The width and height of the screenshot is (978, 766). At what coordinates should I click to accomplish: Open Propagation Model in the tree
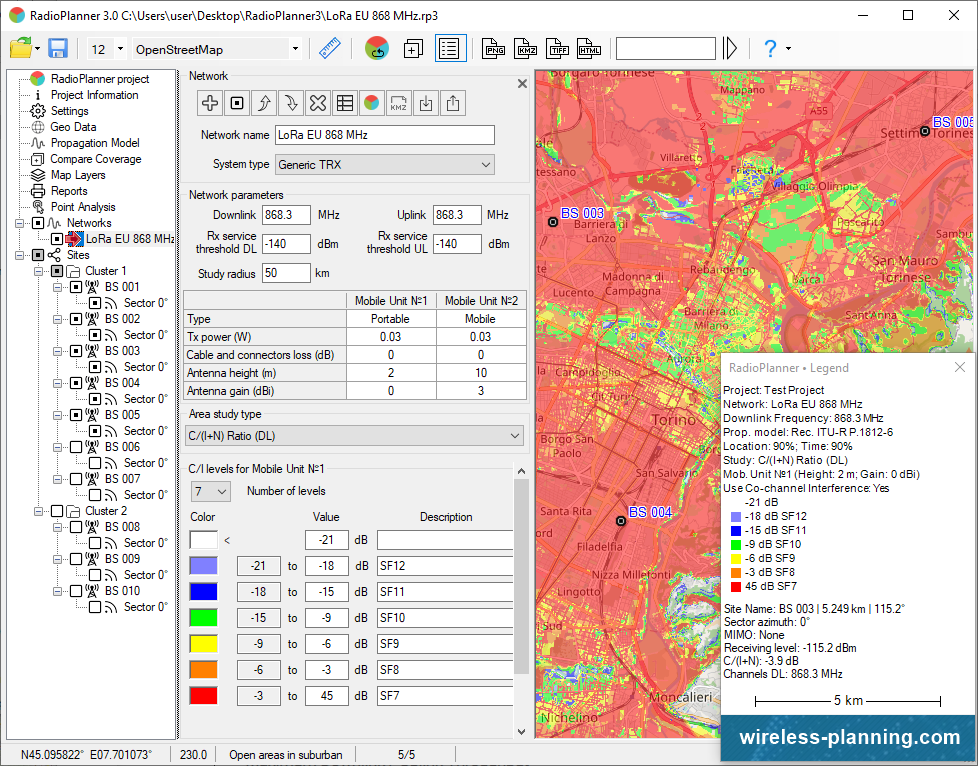(x=95, y=143)
